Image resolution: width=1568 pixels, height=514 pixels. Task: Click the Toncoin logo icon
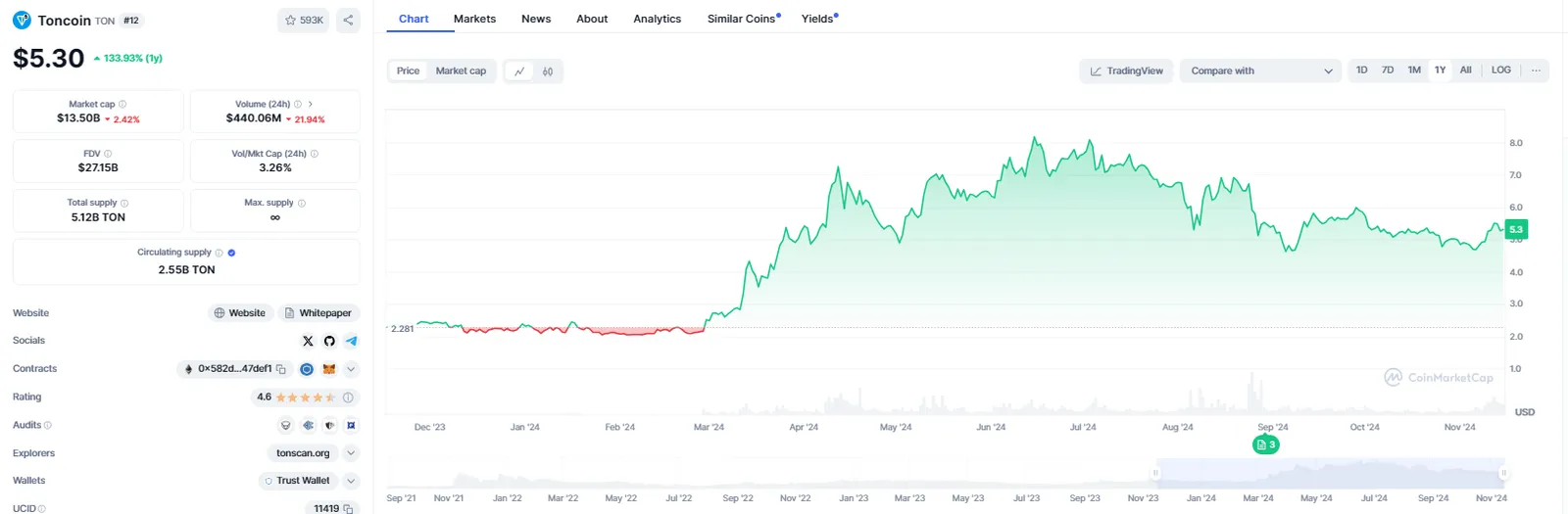click(22, 20)
